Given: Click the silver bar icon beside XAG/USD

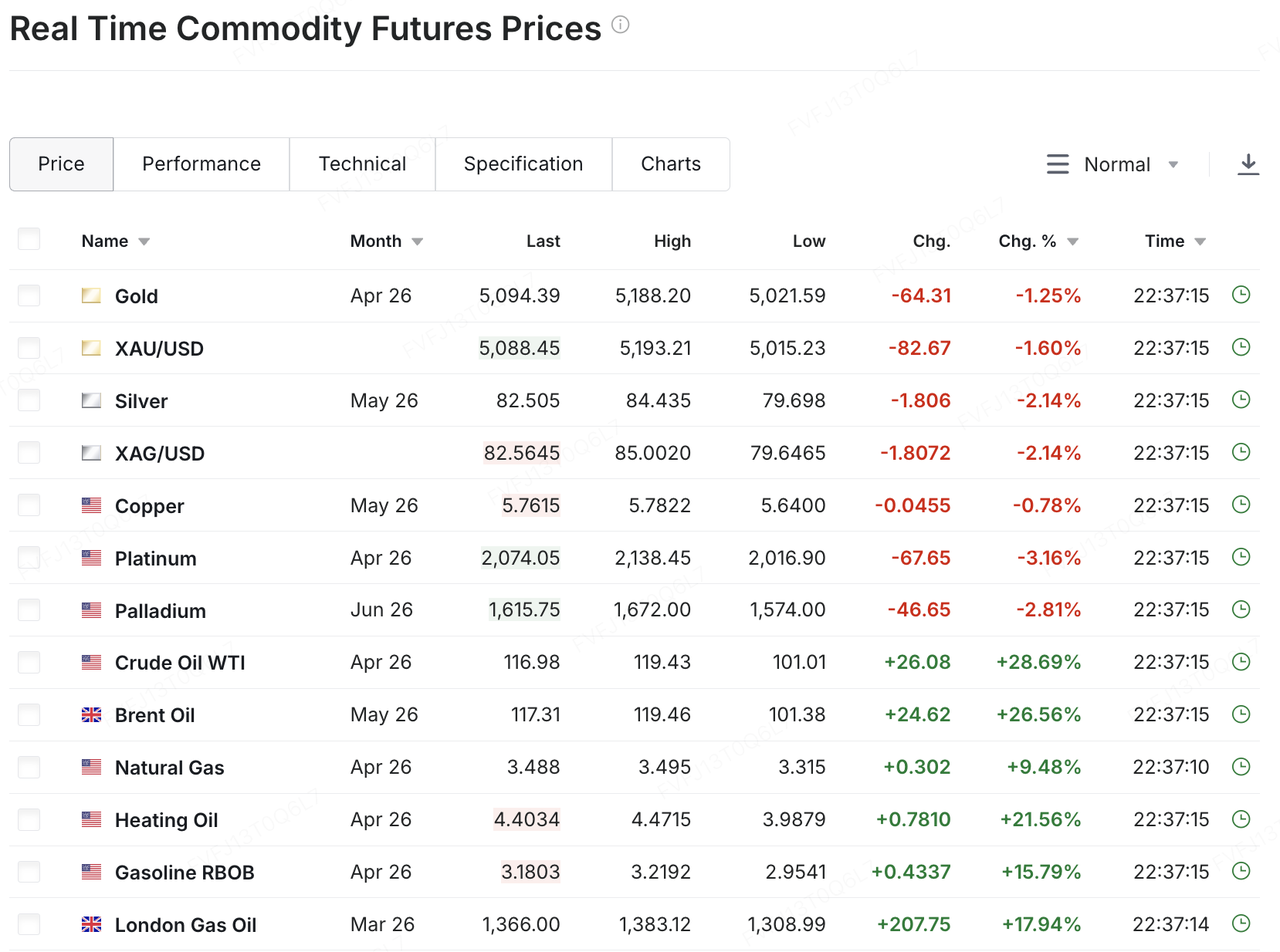Looking at the screenshot, I should pyautogui.click(x=92, y=453).
